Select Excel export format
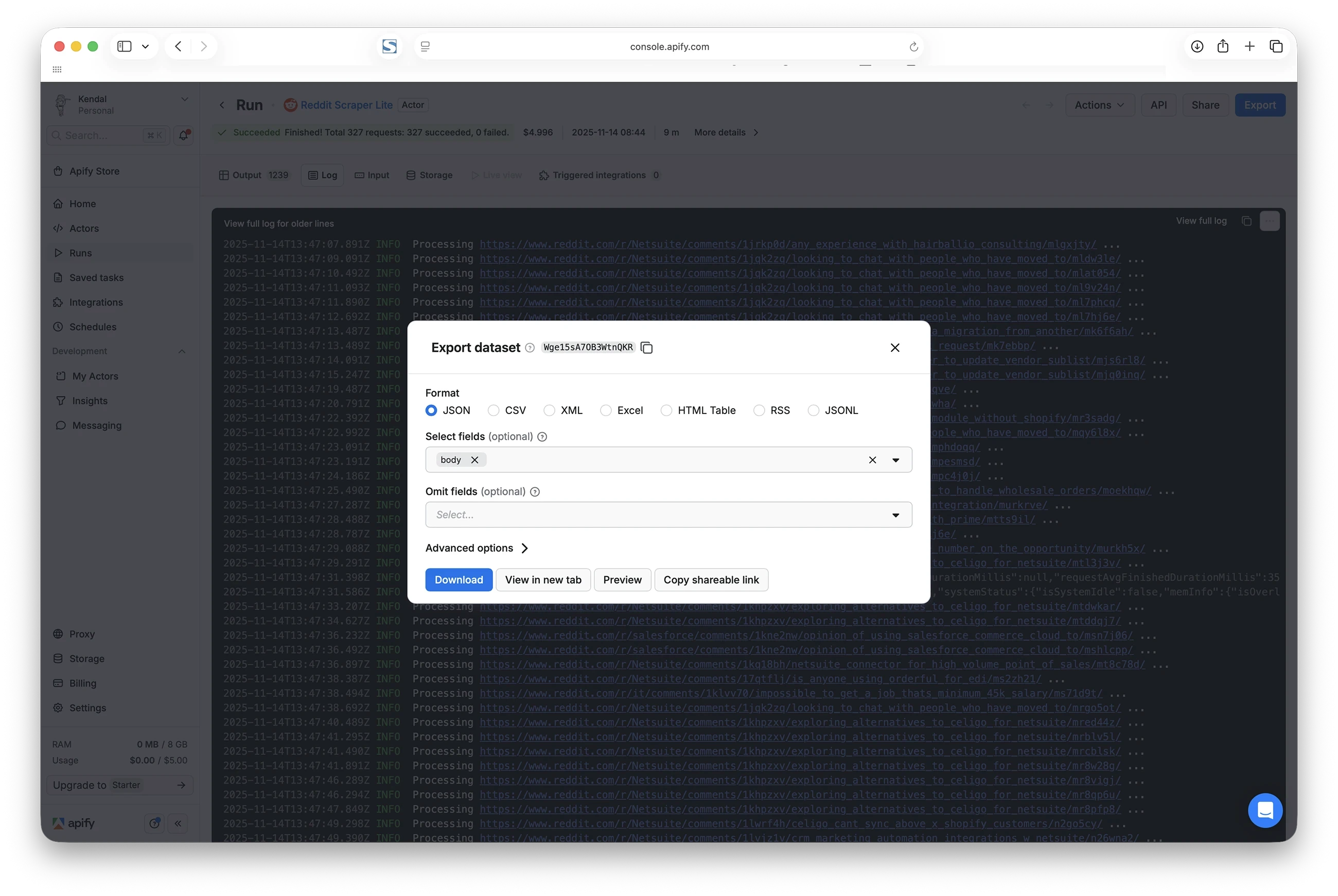Screen dimensions: 1338x896 tap(605, 410)
